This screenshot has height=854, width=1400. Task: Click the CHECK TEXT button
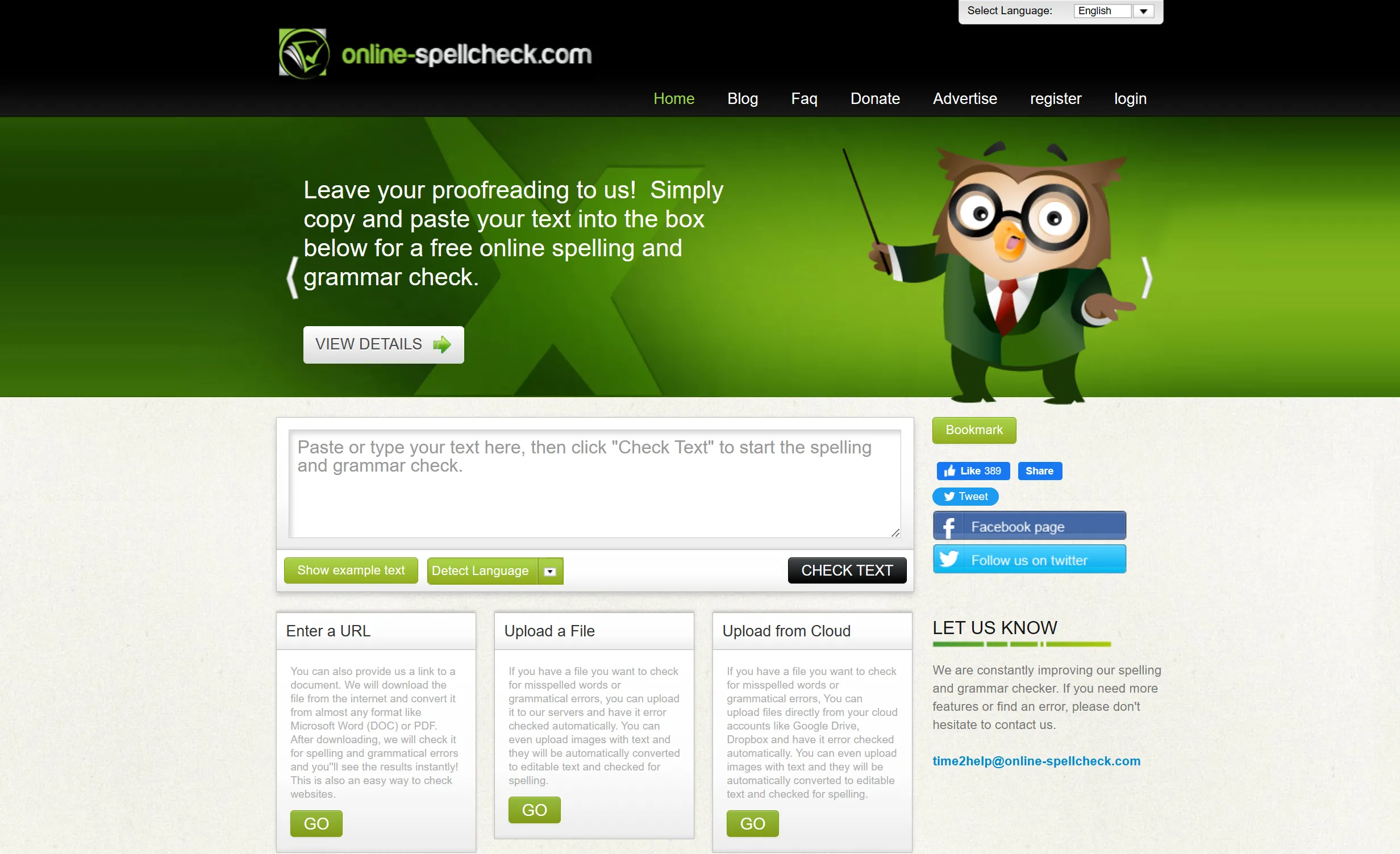click(x=848, y=570)
